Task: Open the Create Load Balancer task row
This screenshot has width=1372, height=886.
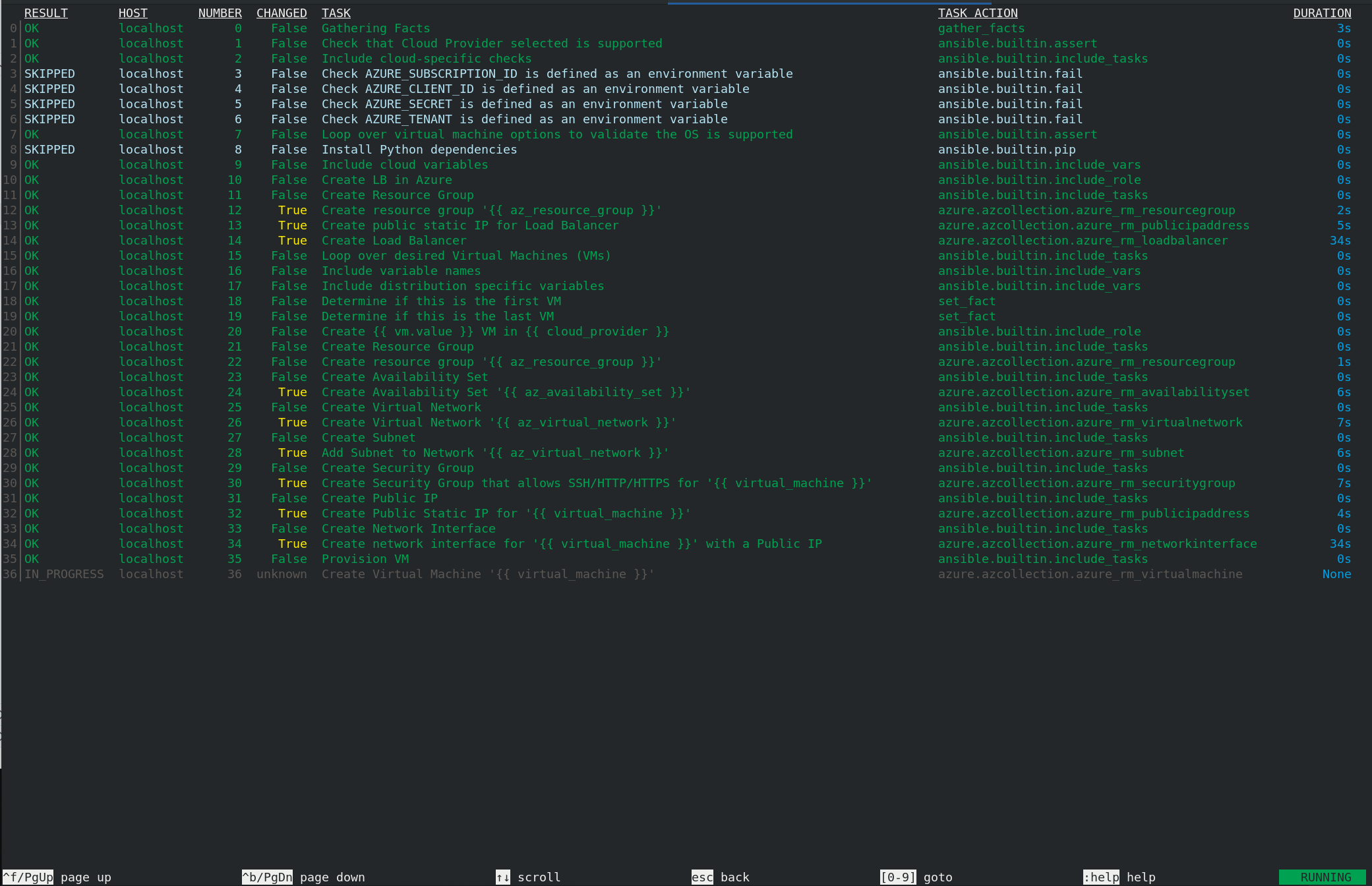Action: (394, 241)
